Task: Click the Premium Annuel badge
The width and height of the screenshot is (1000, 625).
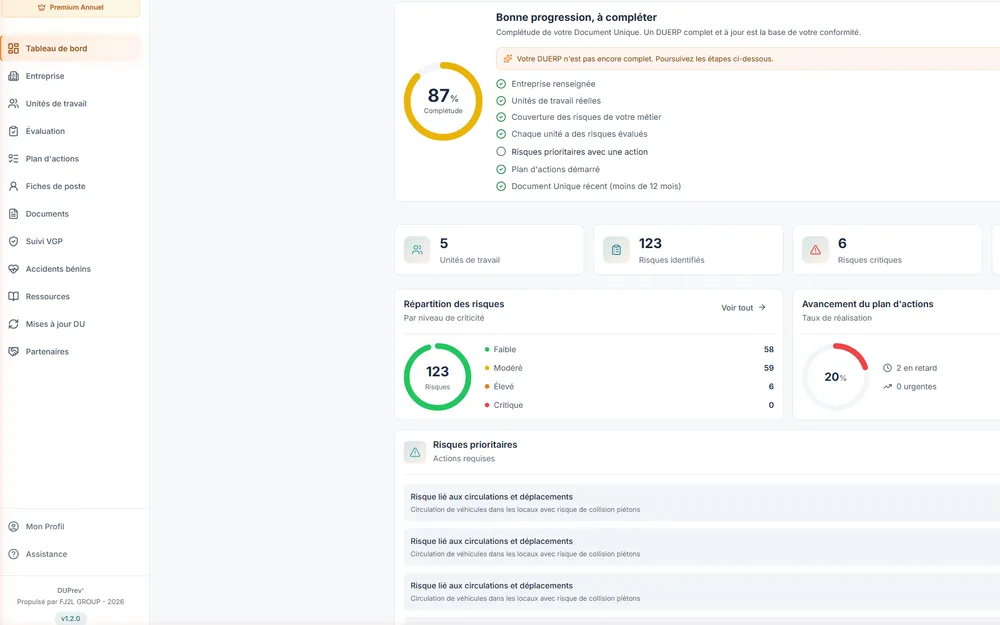Action: pos(70,8)
